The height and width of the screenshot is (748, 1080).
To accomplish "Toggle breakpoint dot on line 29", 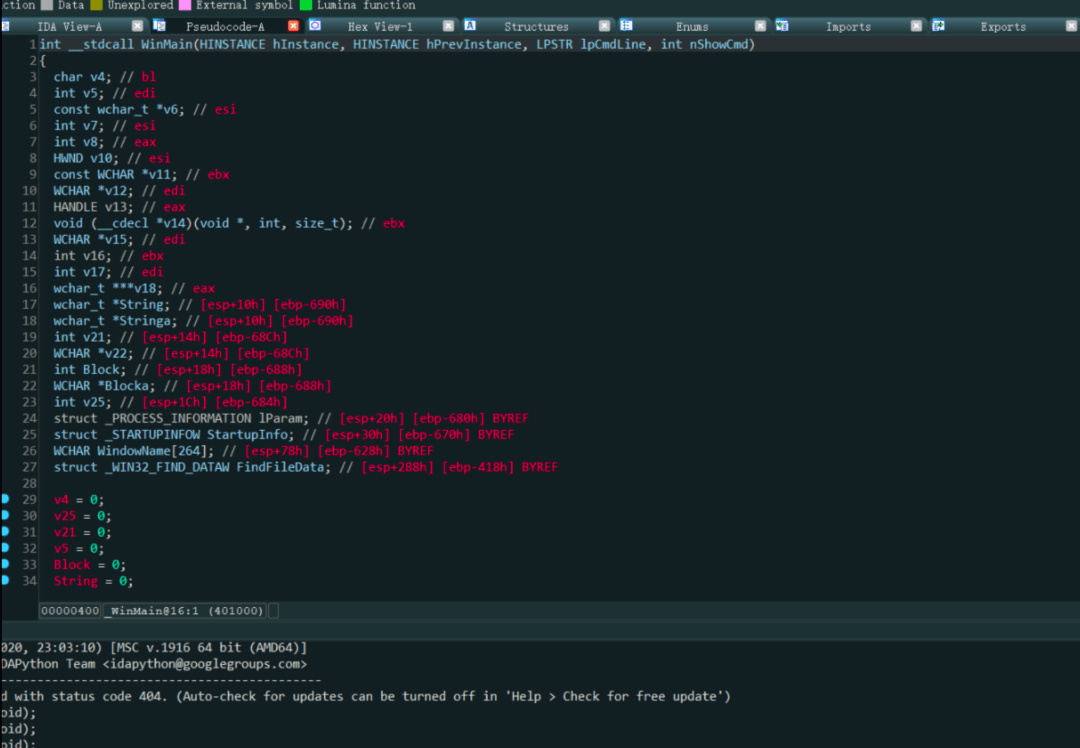I will [x=6, y=499].
